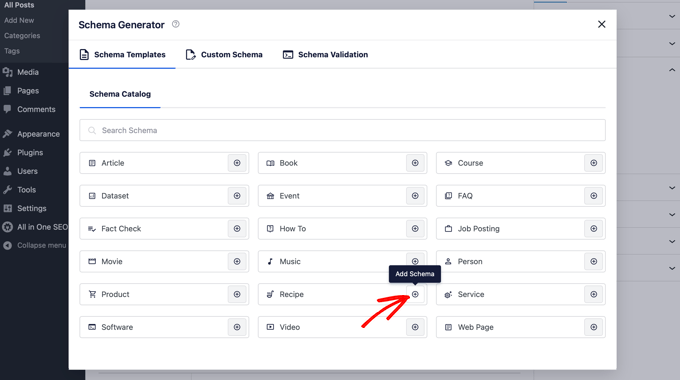Close the Schema Generator modal
Screen dimensions: 680x380
602,24
